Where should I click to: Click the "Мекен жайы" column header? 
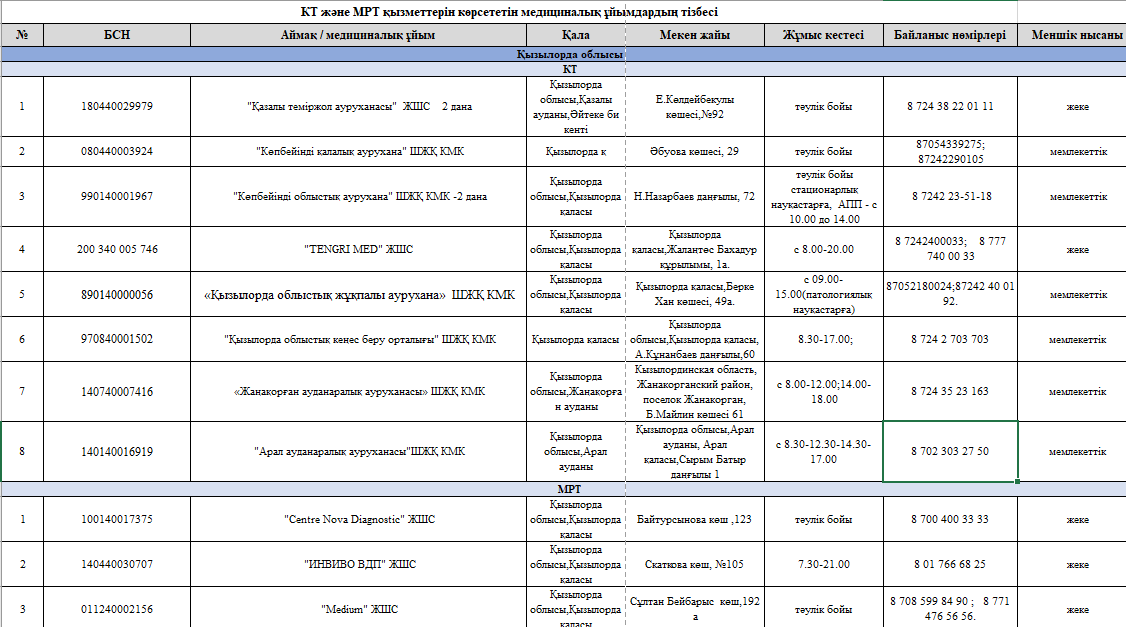694,35
